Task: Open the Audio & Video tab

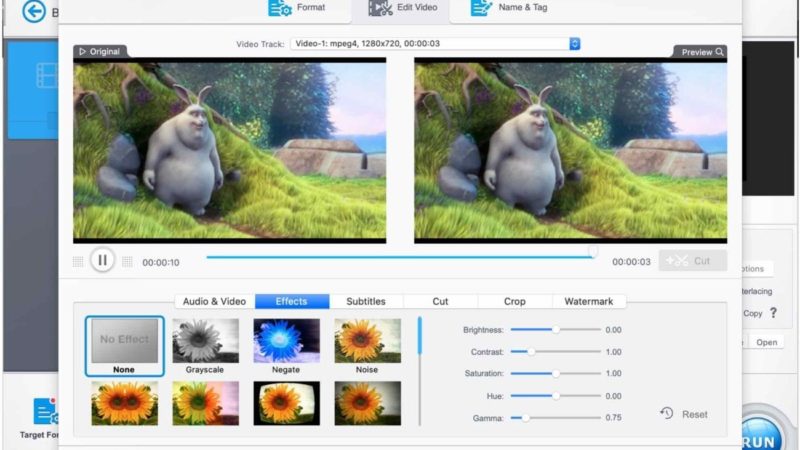Action: pyautogui.click(x=214, y=302)
